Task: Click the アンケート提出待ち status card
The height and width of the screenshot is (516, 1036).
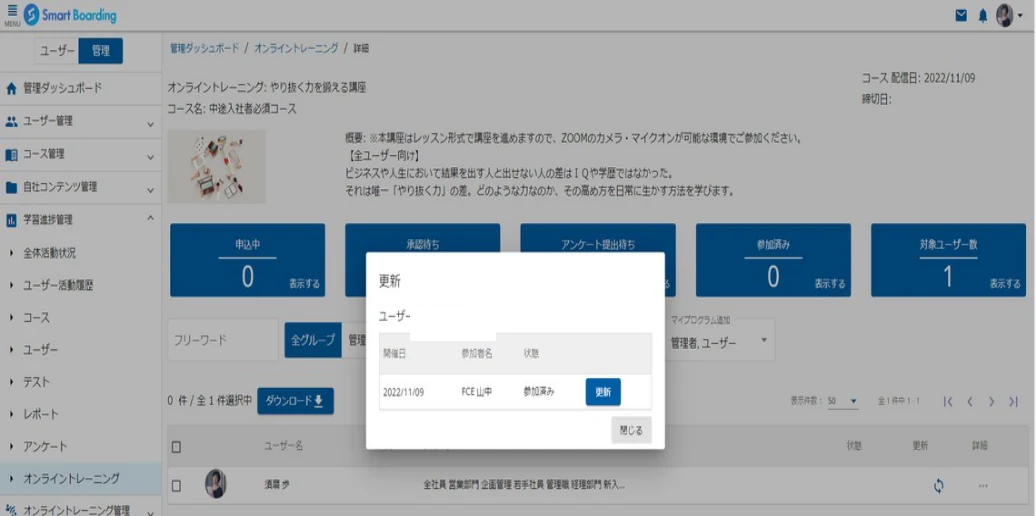Action: 598,260
